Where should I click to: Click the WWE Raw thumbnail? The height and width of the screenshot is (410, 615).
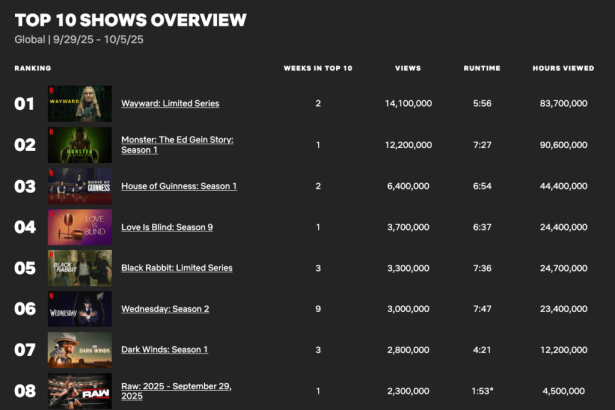coord(80,391)
